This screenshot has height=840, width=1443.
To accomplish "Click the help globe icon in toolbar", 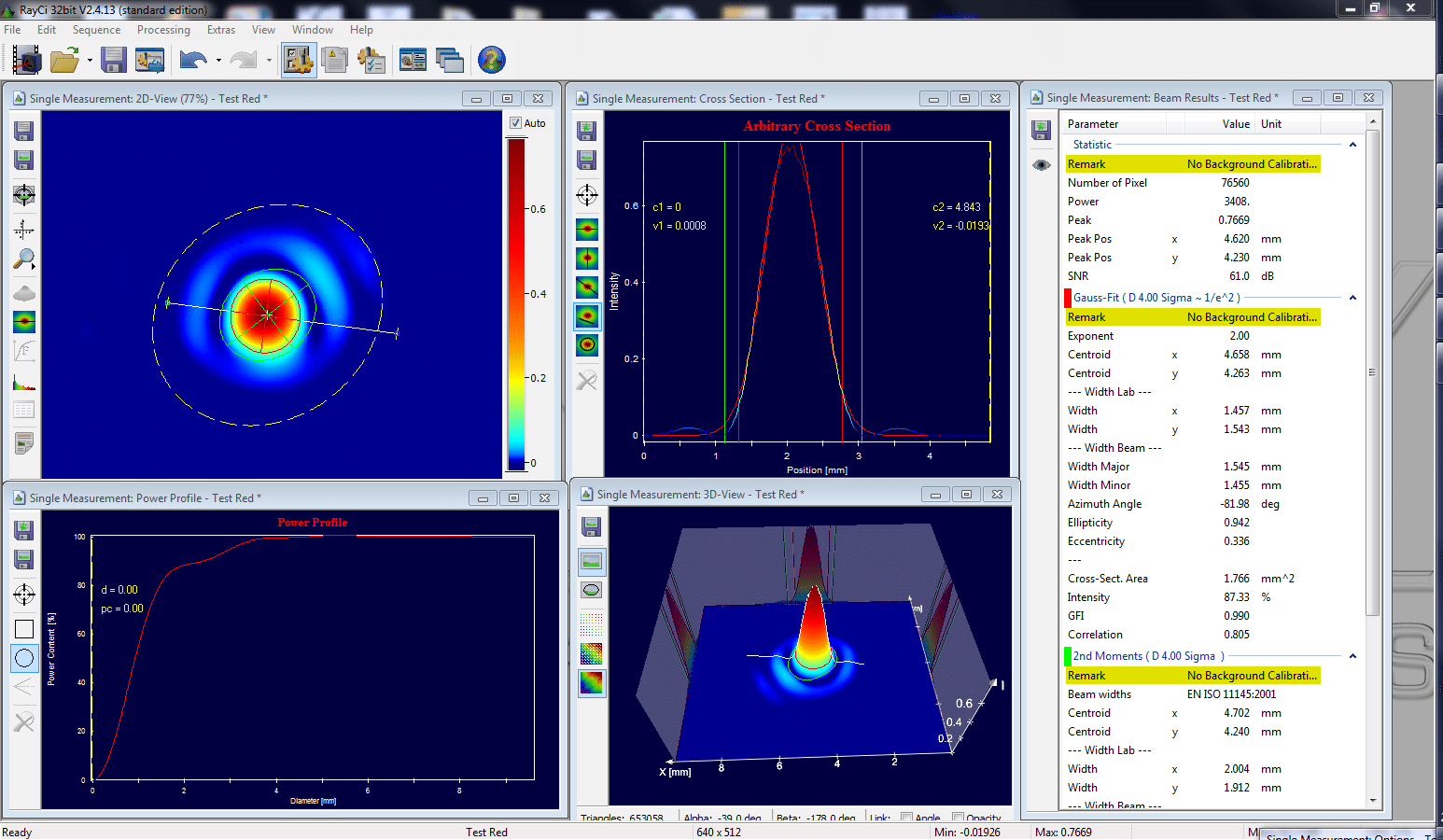I will 491,61.
